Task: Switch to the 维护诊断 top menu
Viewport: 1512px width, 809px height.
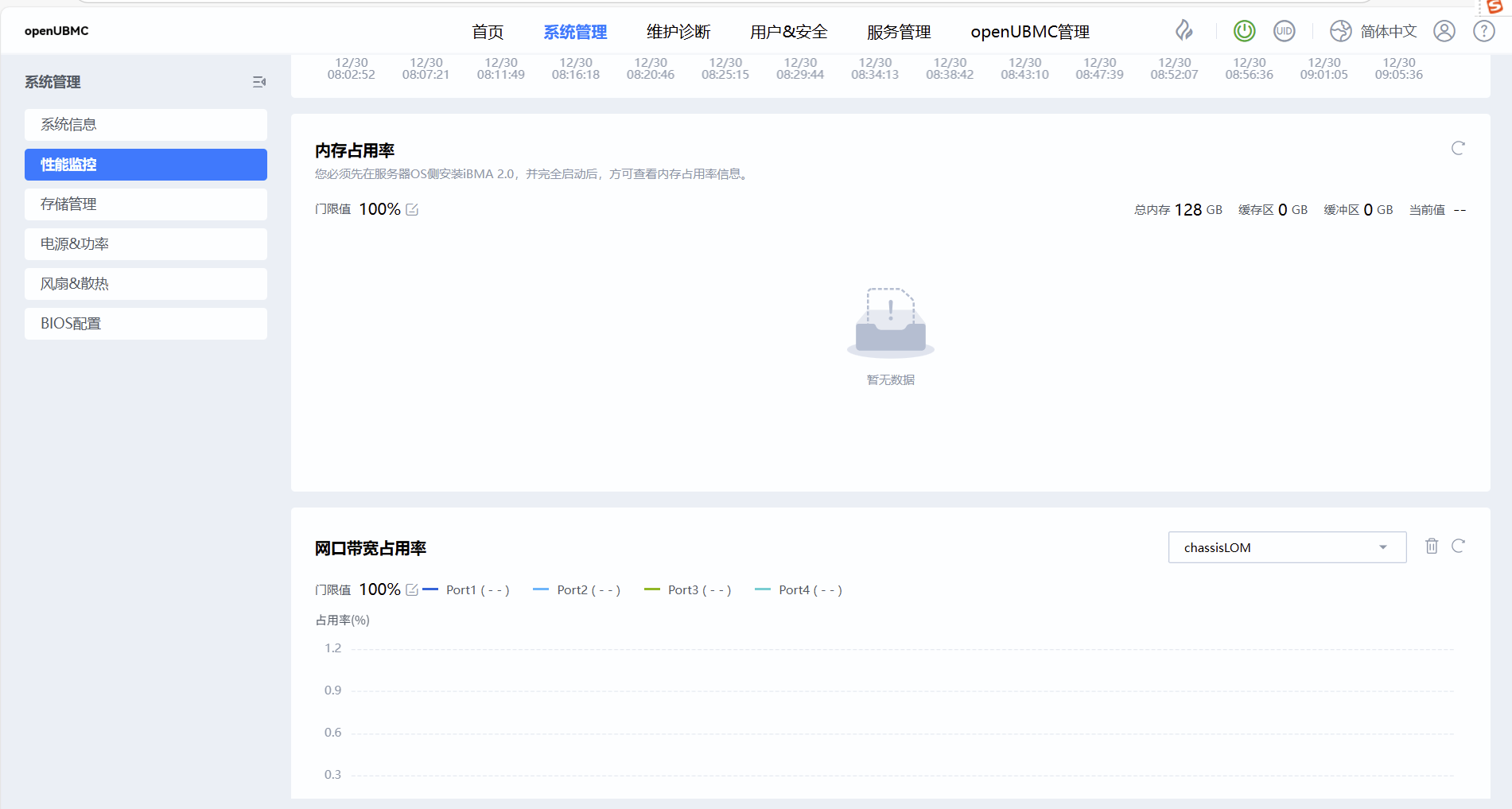Action: pos(678,32)
